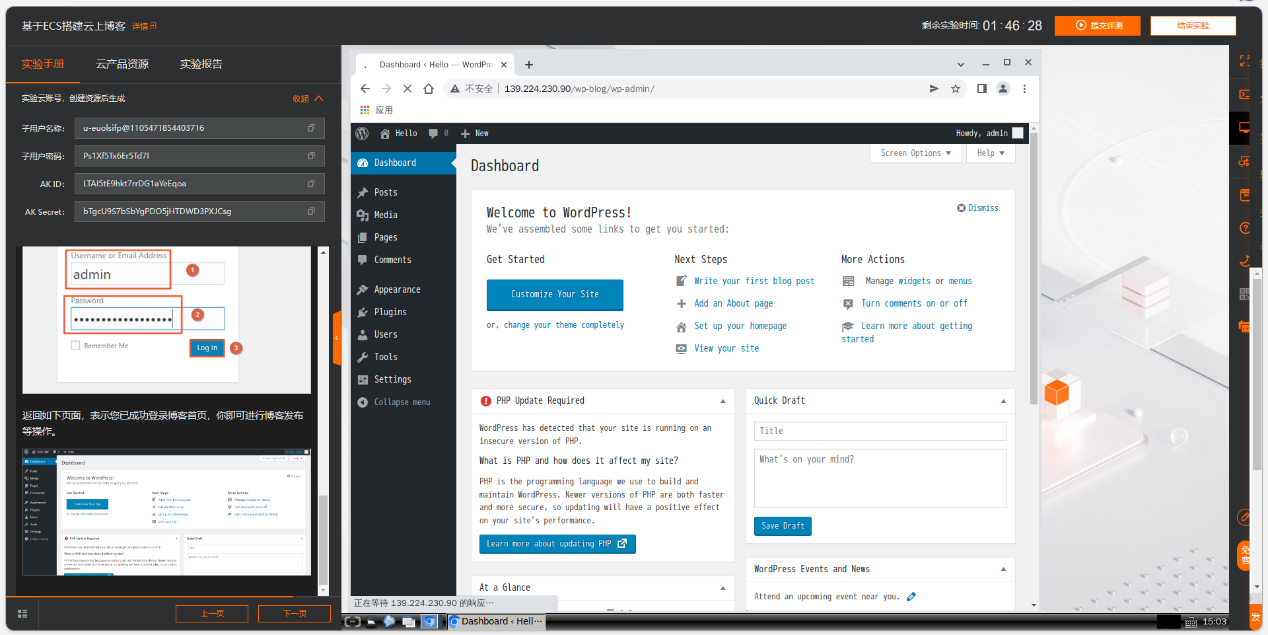Click the 提交评测 button

click(x=1098, y=26)
